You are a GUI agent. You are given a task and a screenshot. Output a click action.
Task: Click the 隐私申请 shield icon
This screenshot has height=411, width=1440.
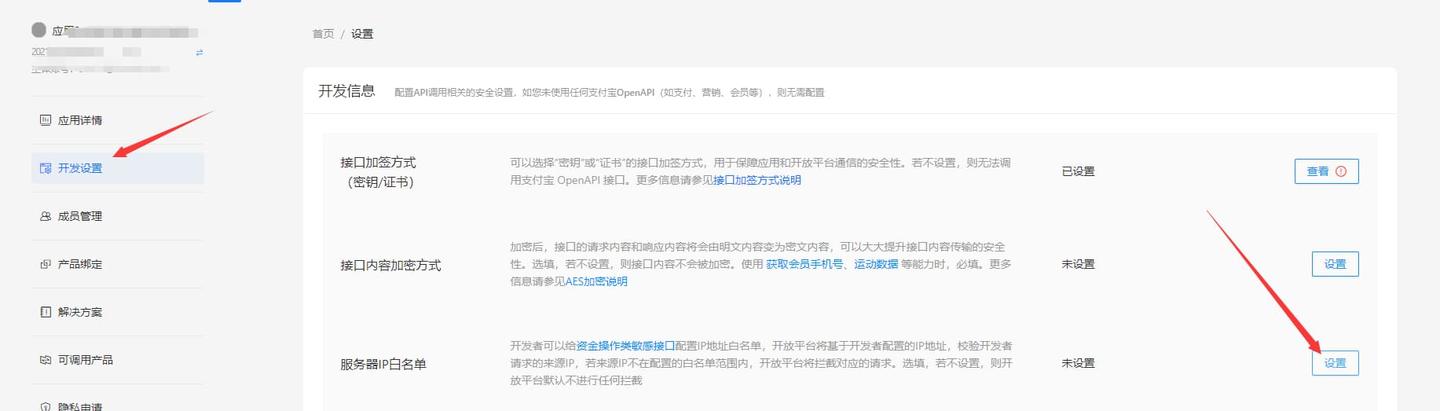pos(45,406)
